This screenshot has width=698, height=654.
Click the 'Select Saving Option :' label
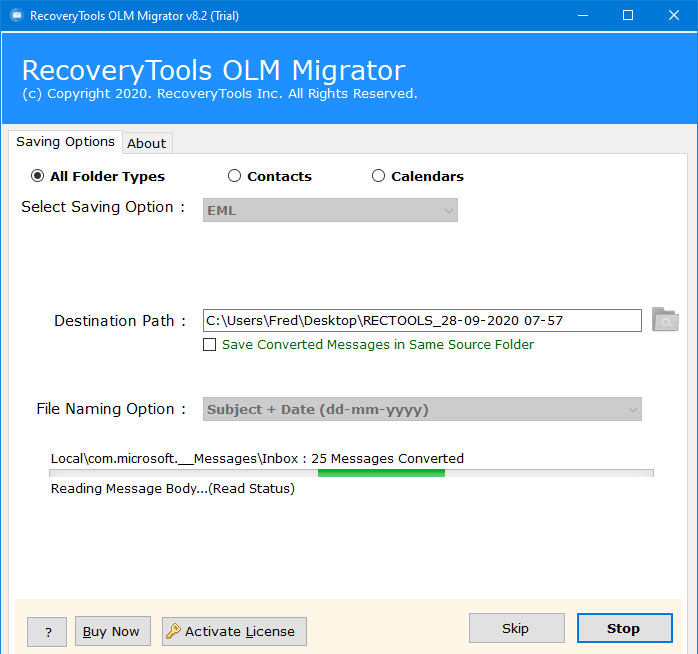point(103,207)
